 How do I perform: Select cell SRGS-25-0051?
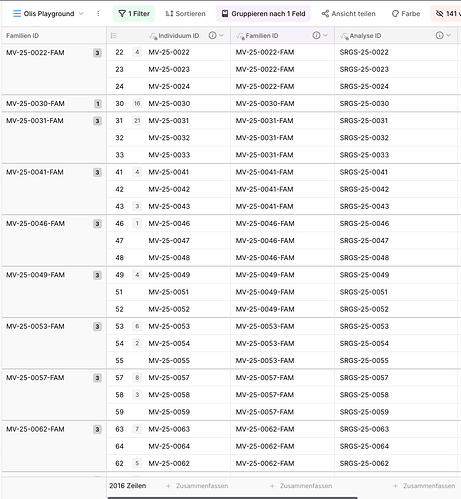[x=396, y=292]
